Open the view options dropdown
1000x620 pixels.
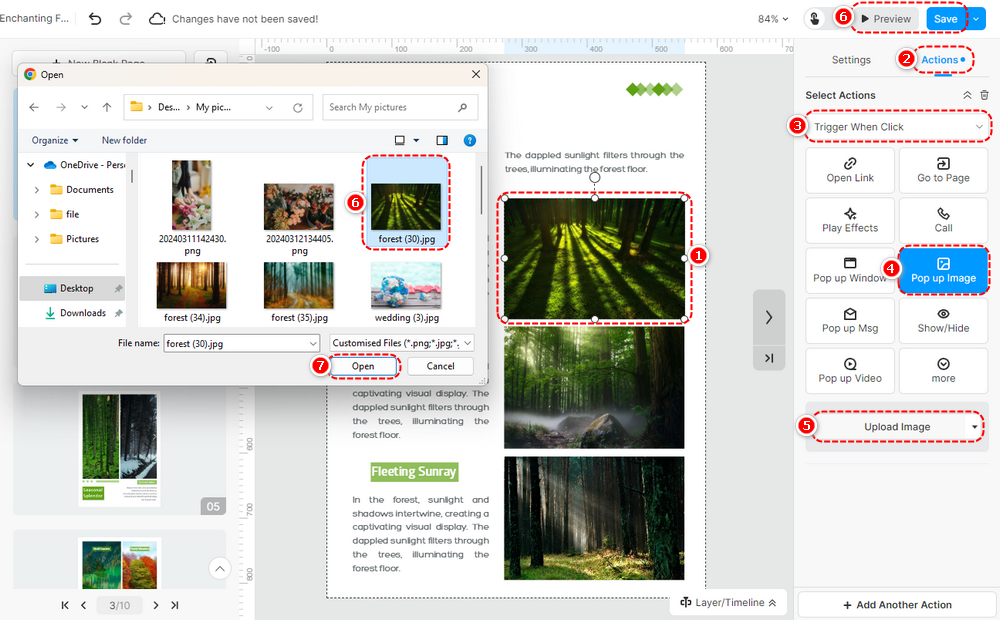click(416, 140)
